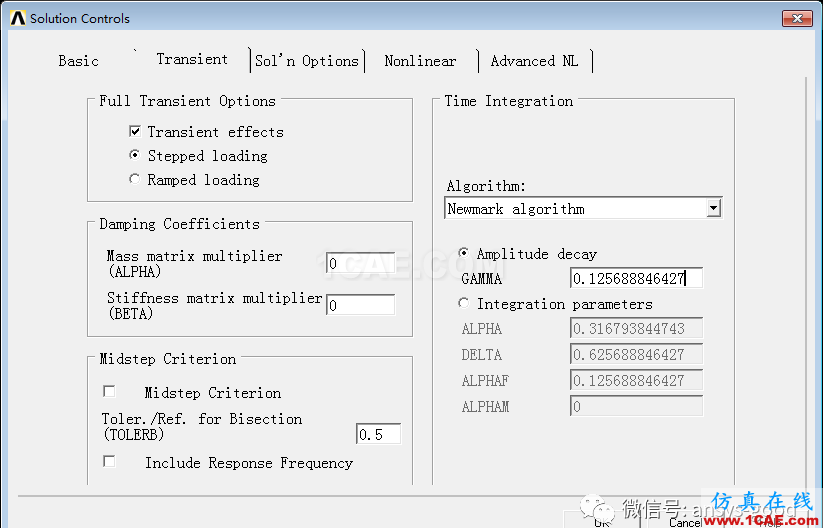
Task: Click the ALPHAM value field
Action: 636,407
